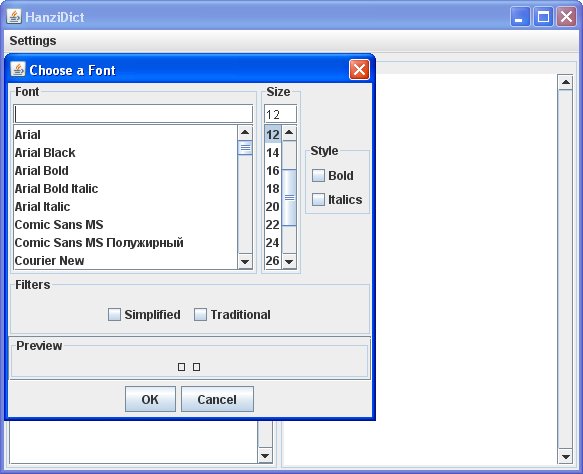583x474 pixels.
Task: Click size list scroll up arrow
Action: click(289, 133)
